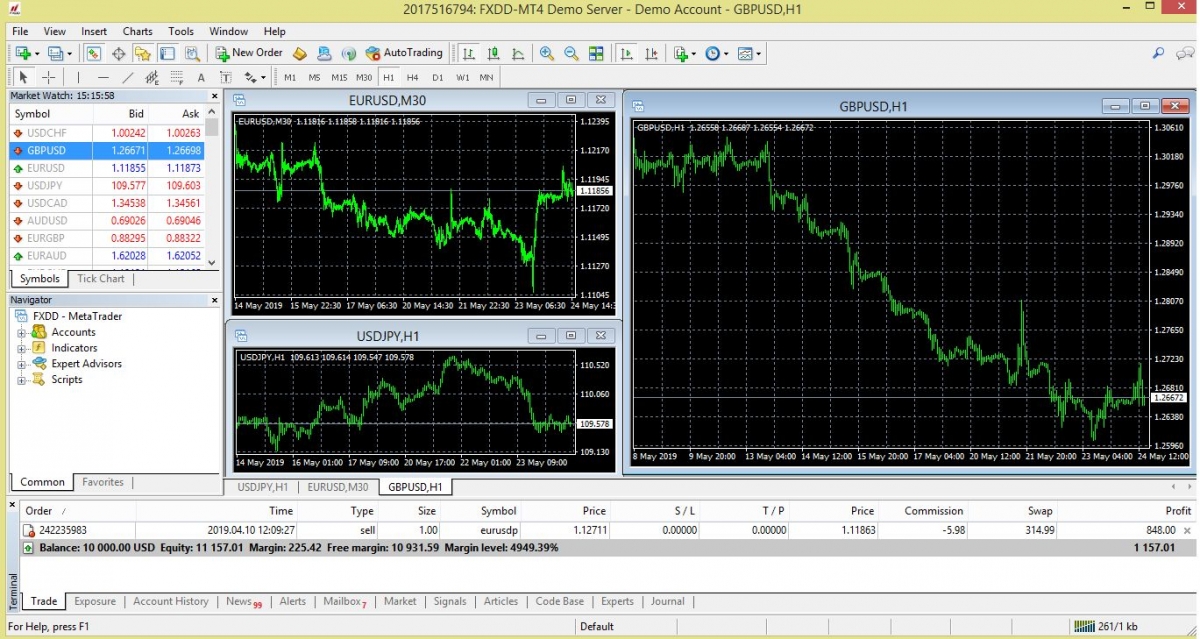Switch to the Tick Chart tab
The width and height of the screenshot is (1200, 639).
(101, 279)
